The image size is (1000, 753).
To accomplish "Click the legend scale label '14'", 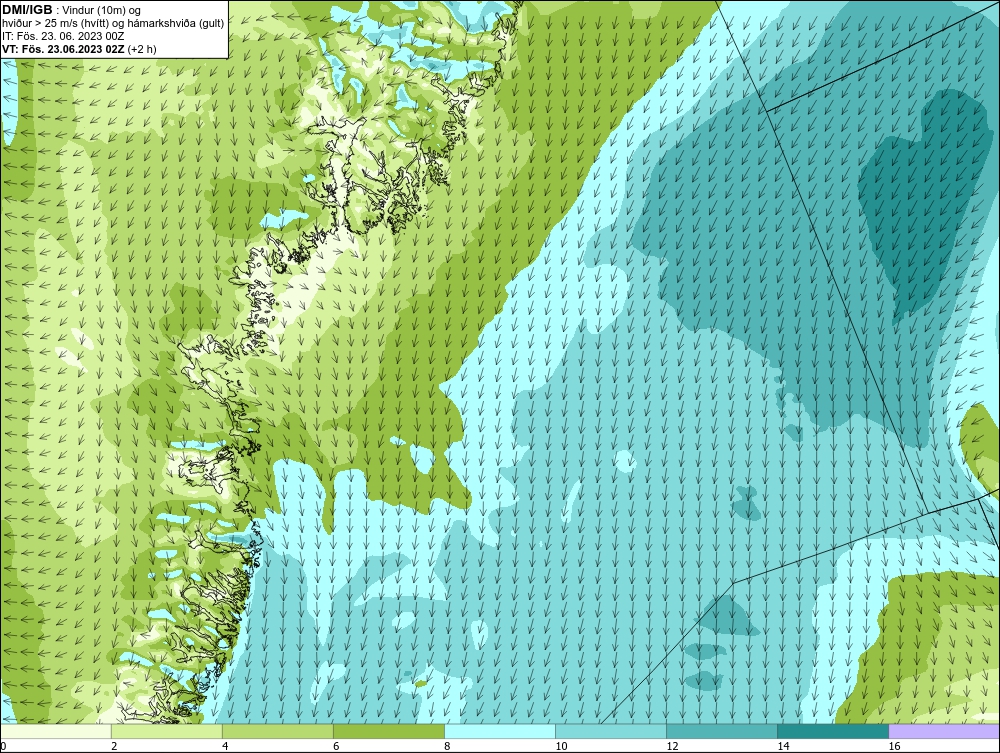I will pos(783,746).
